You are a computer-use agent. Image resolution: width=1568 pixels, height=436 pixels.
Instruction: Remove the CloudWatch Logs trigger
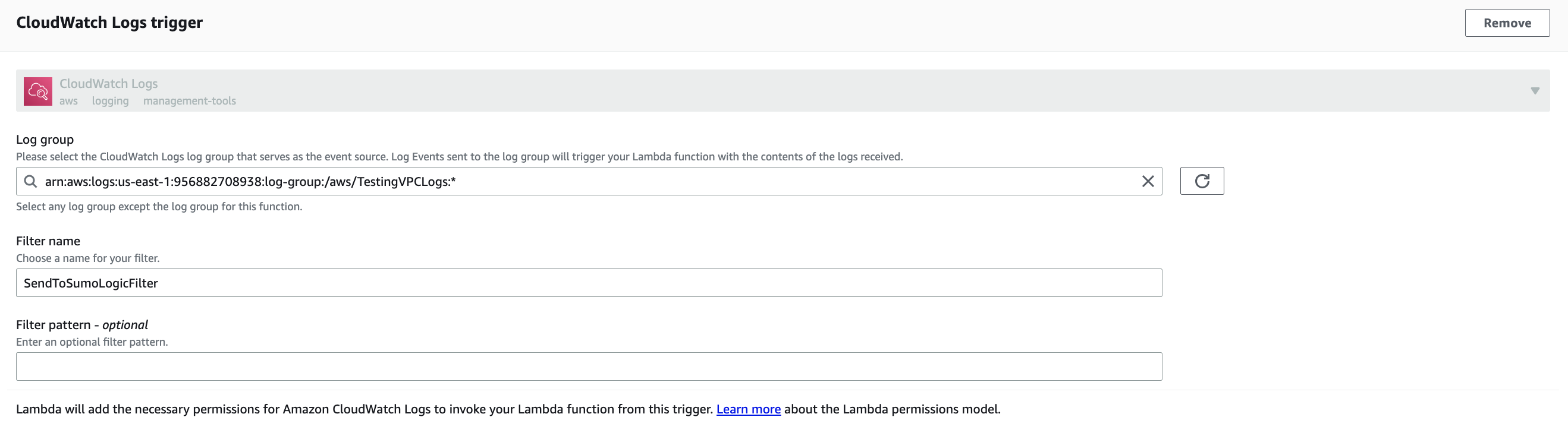1507,23
